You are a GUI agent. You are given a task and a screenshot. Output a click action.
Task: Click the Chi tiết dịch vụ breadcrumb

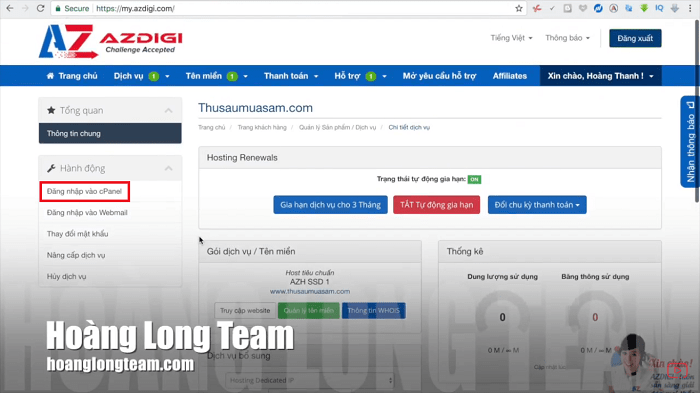pyautogui.click(x=409, y=127)
